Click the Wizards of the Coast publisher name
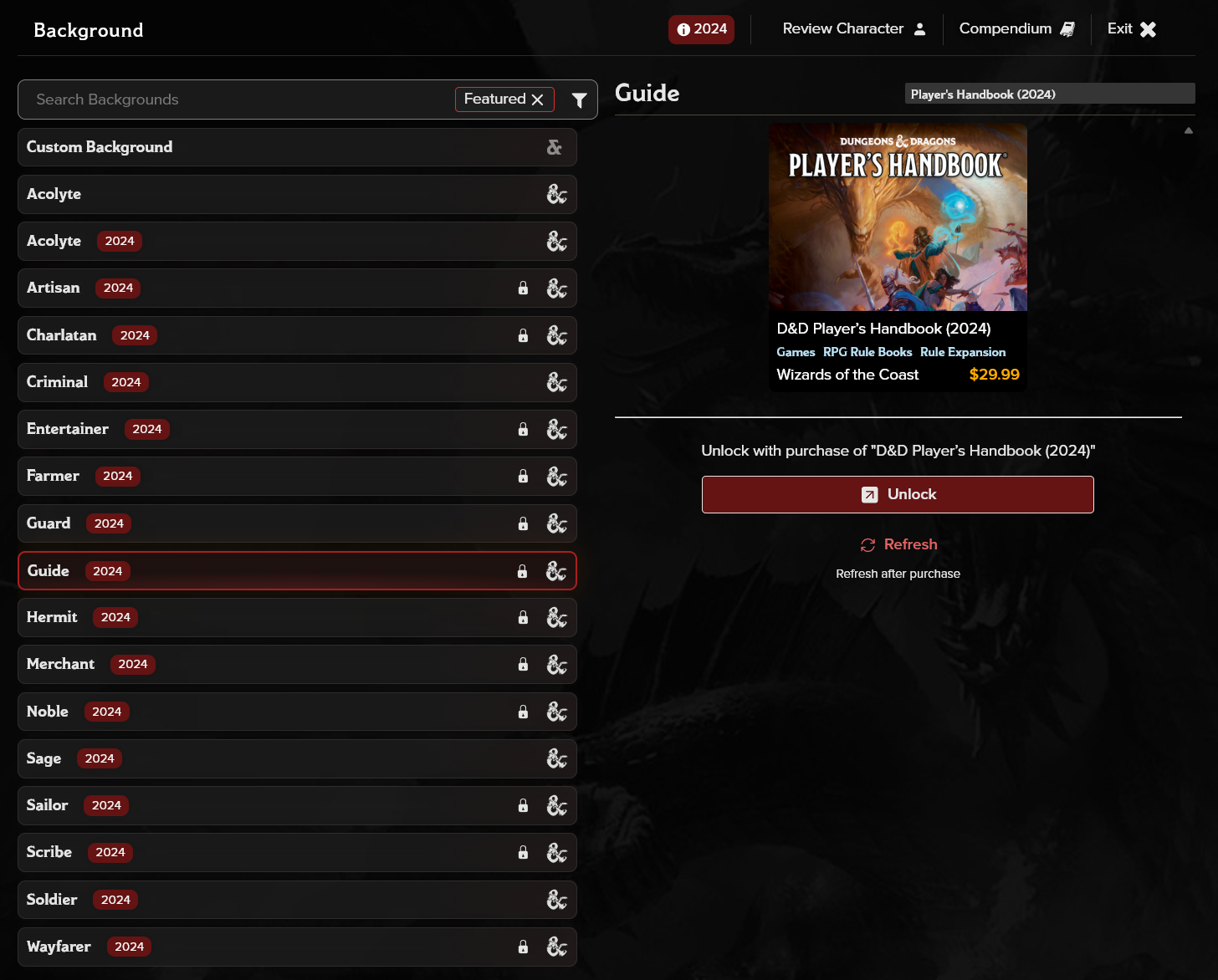Viewport: 1218px width, 980px height. tap(847, 375)
